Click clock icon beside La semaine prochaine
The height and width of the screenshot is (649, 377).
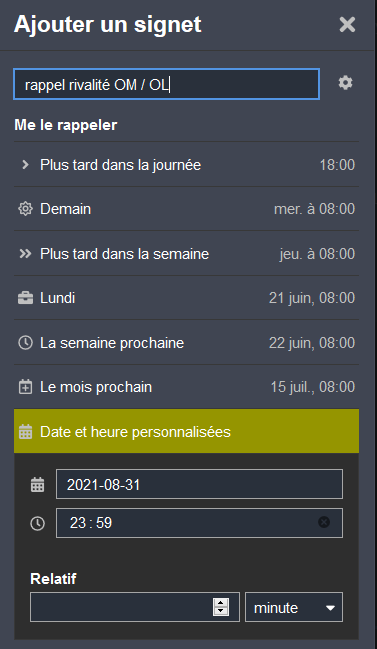25,343
